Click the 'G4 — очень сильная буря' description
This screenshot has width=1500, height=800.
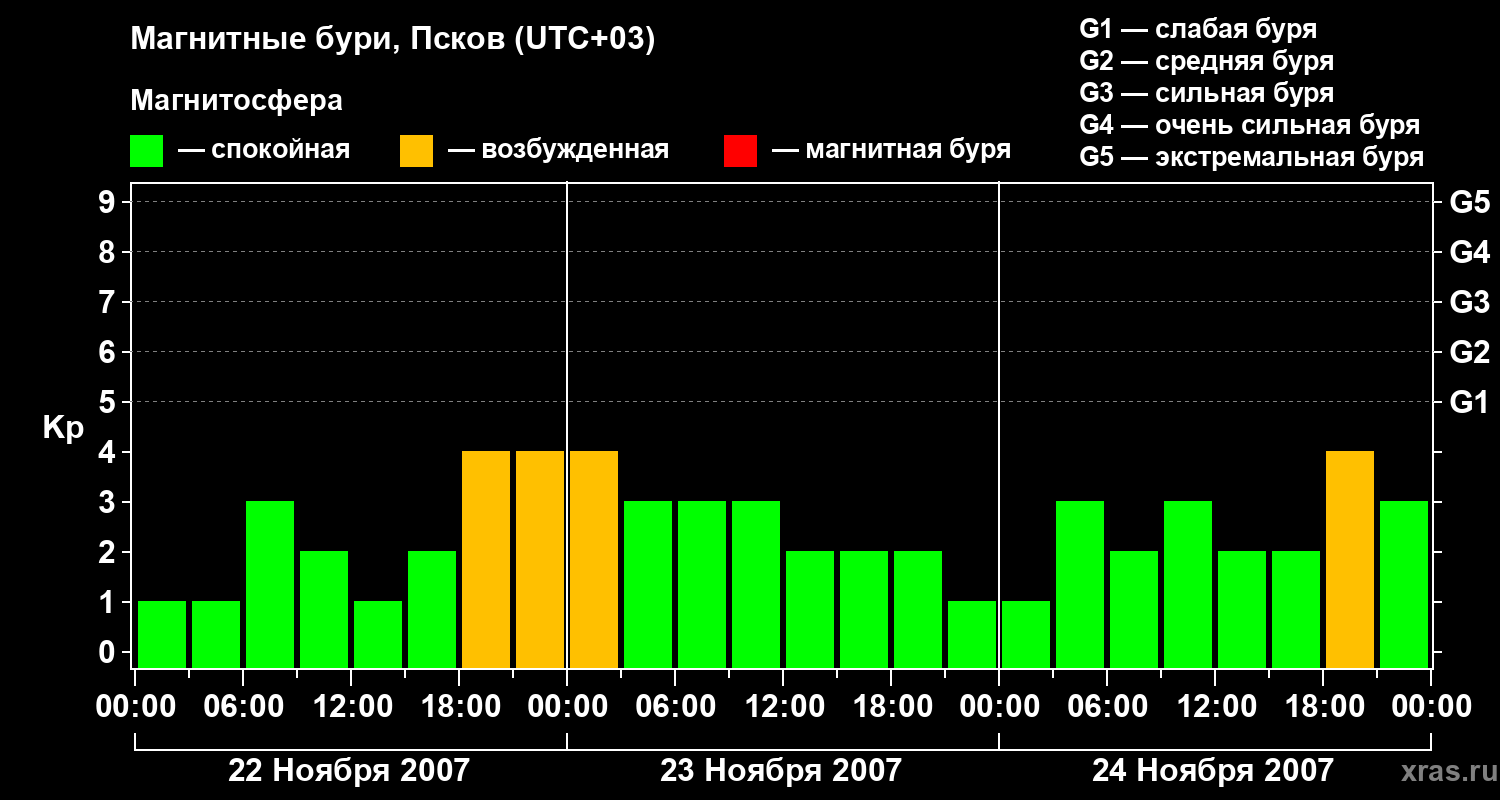tap(1249, 125)
